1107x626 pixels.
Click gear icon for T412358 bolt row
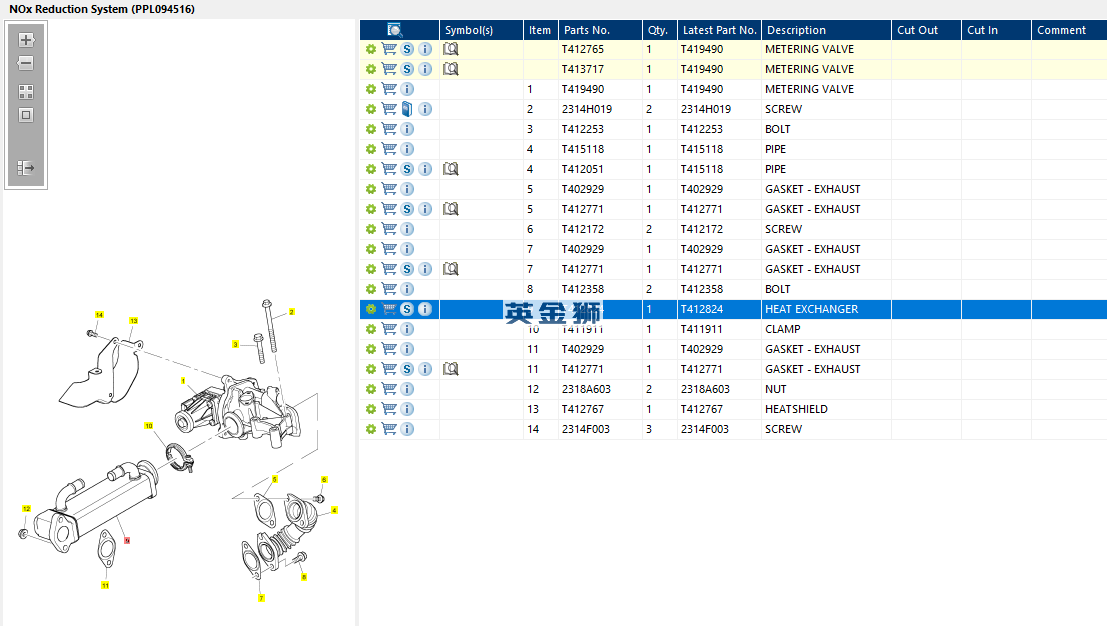tap(371, 289)
